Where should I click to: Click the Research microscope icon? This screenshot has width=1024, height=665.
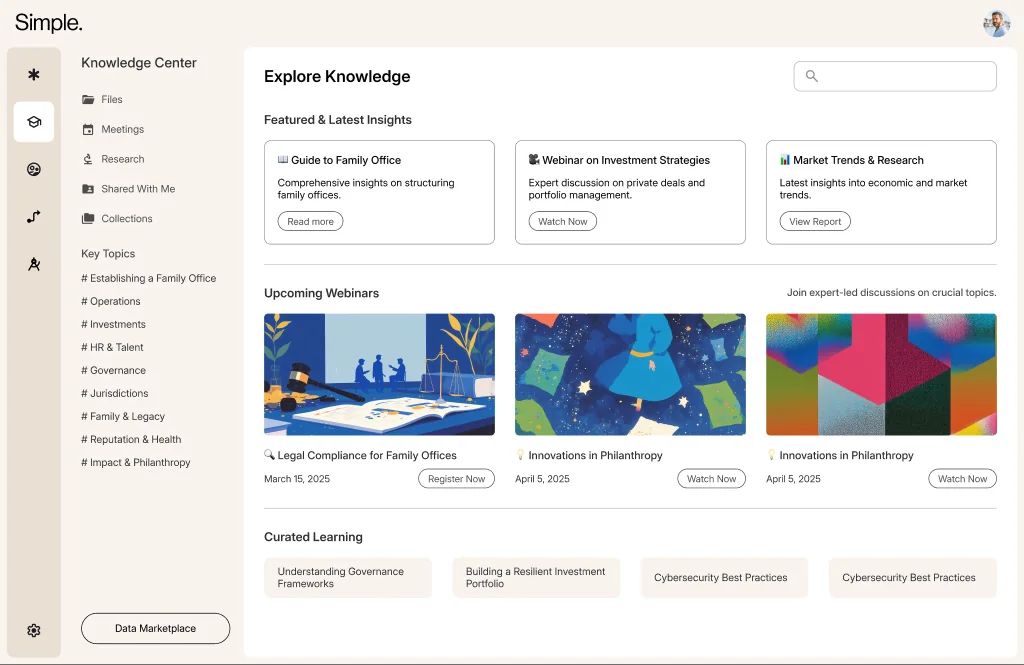coord(88,159)
